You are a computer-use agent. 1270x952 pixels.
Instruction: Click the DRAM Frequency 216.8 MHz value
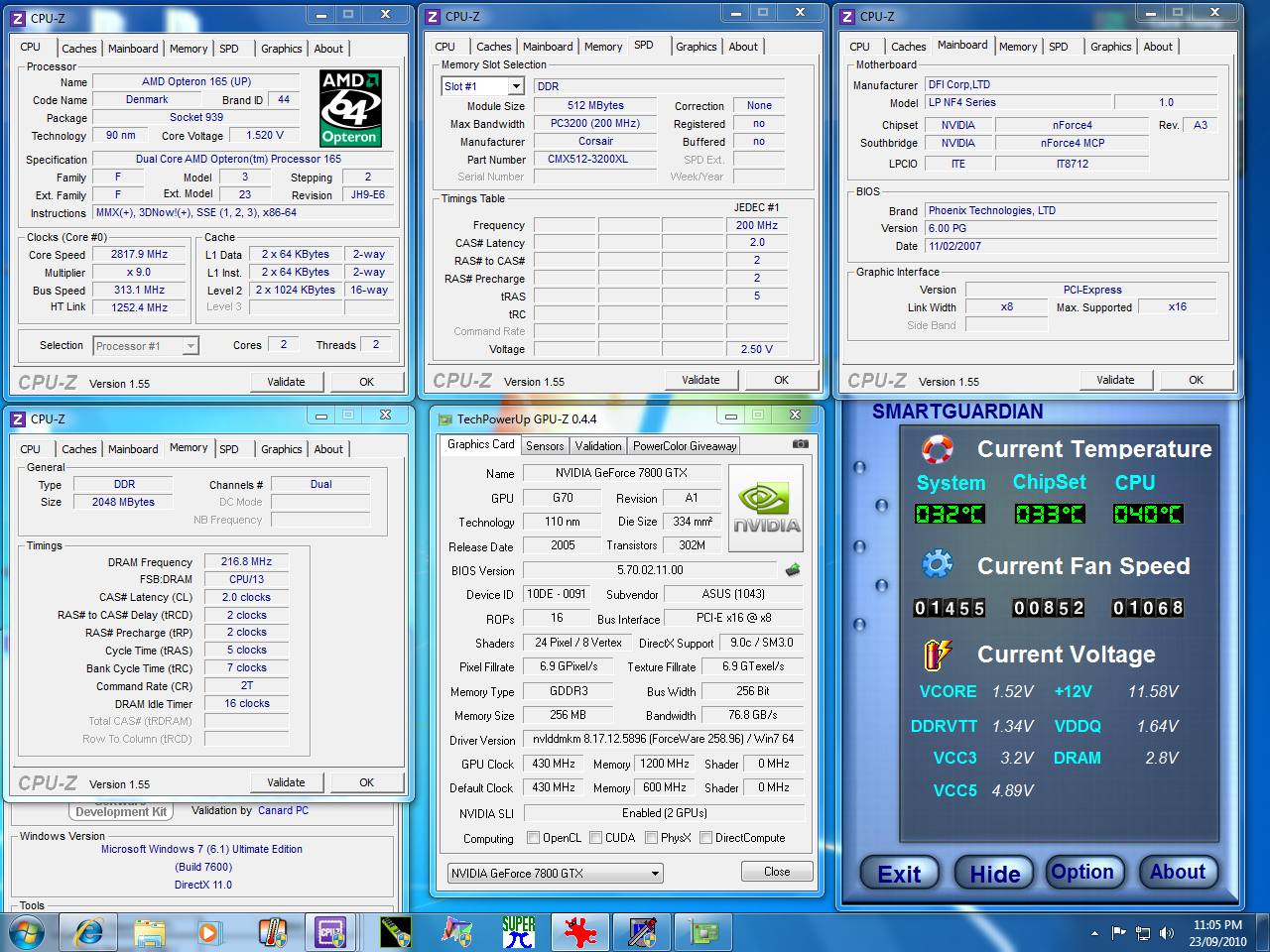[247, 561]
